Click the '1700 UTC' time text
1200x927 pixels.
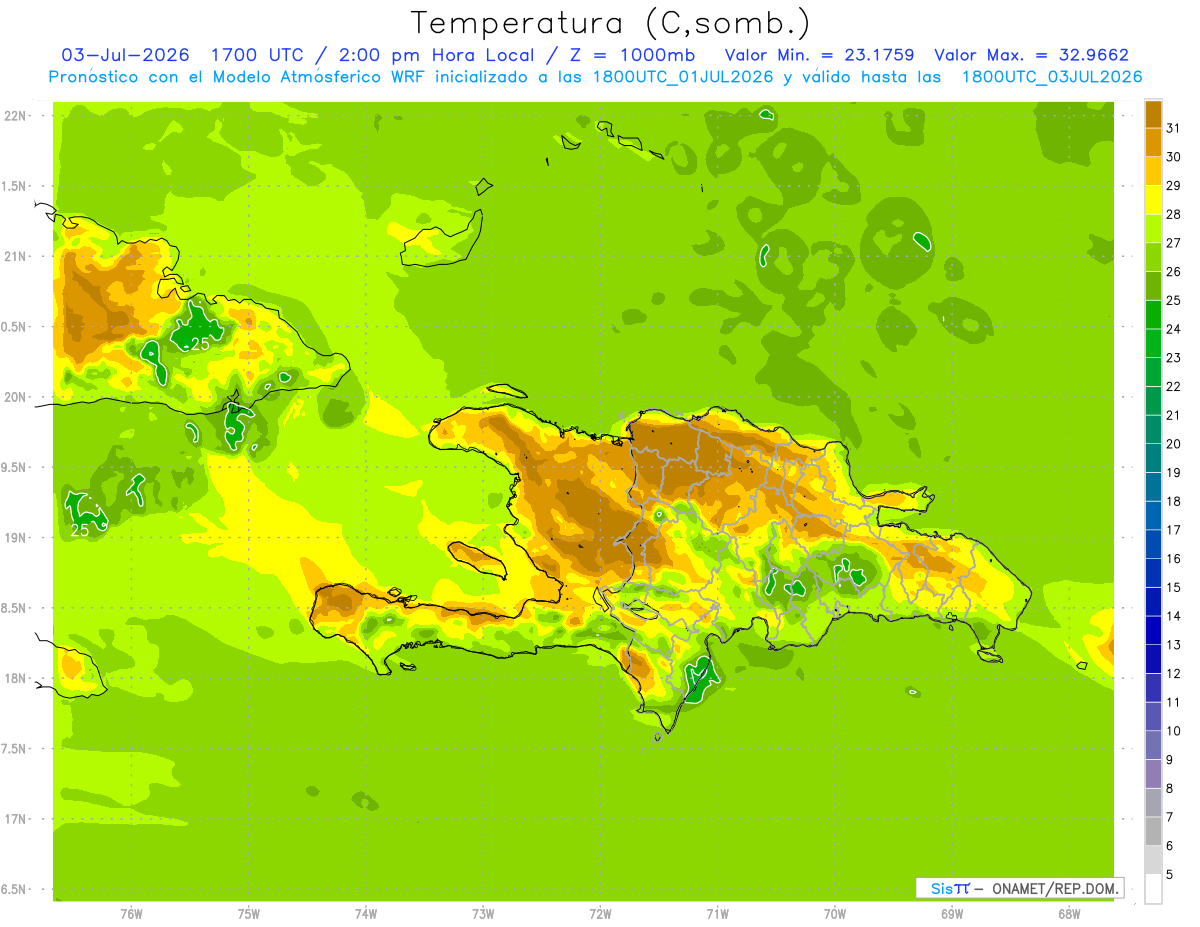(x=256, y=55)
